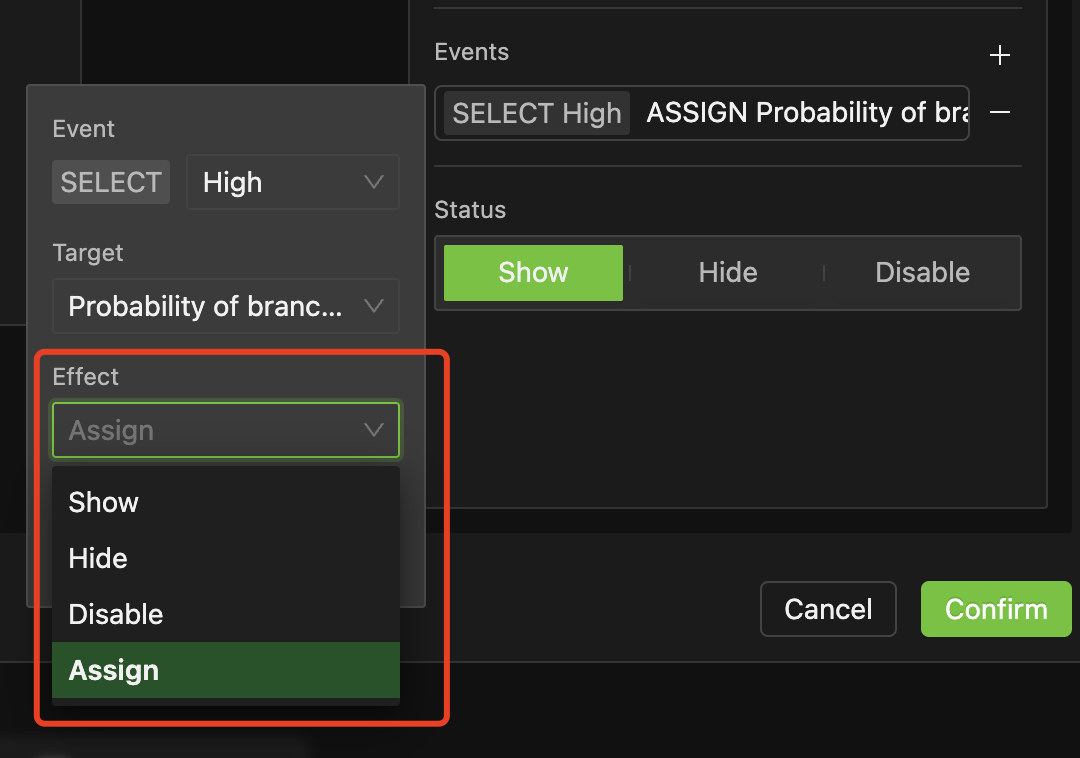Set Status to Show
Image resolution: width=1080 pixels, height=758 pixels.
pyautogui.click(x=533, y=273)
